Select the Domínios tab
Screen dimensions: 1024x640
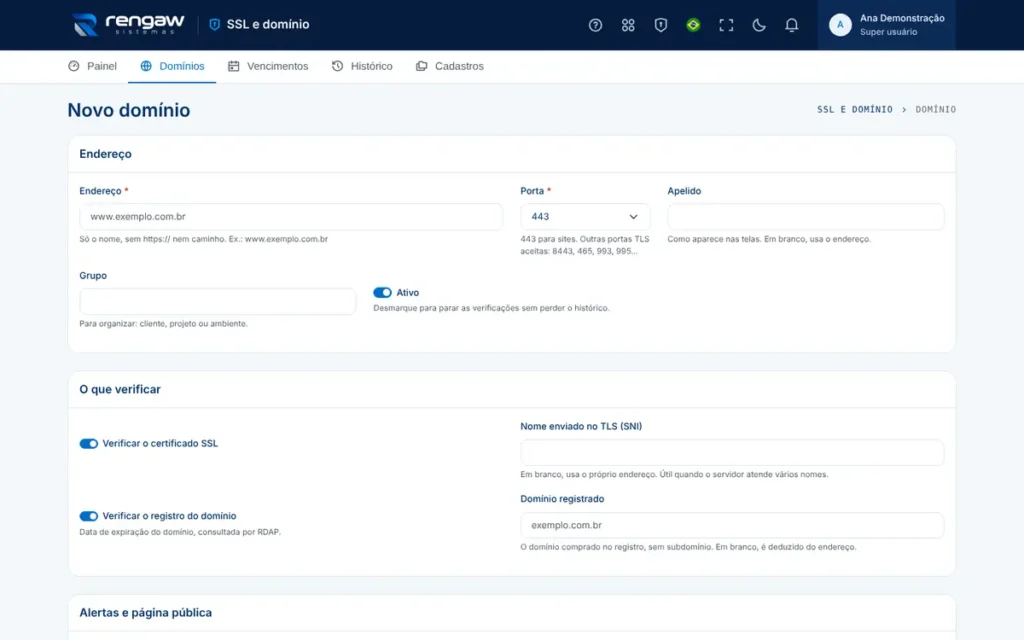[x=172, y=66]
